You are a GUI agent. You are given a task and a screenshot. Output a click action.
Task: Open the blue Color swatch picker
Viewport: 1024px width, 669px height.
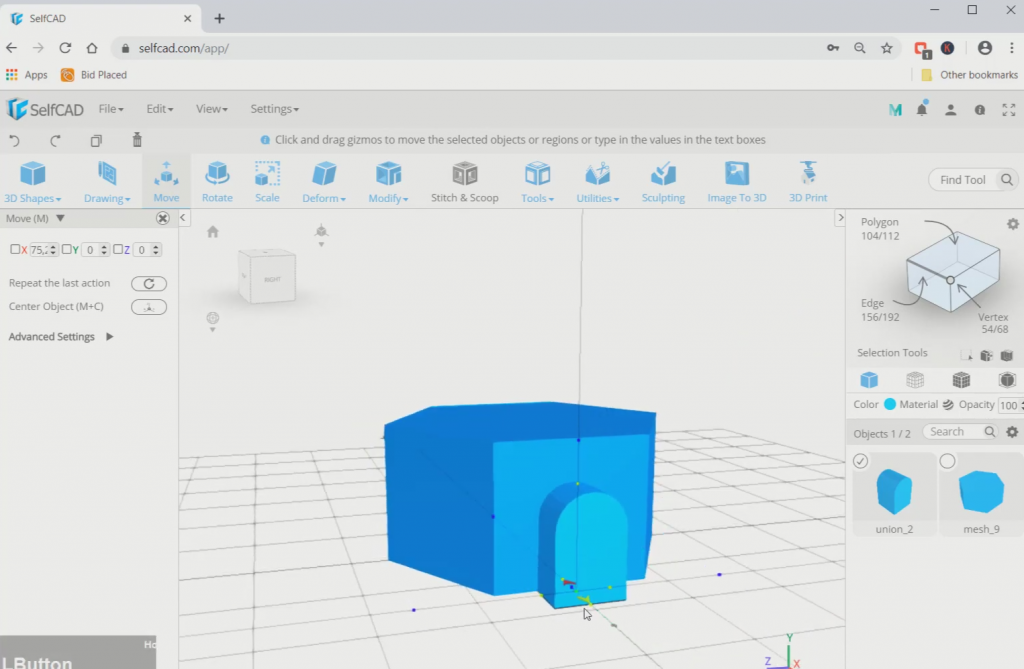click(x=888, y=404)
